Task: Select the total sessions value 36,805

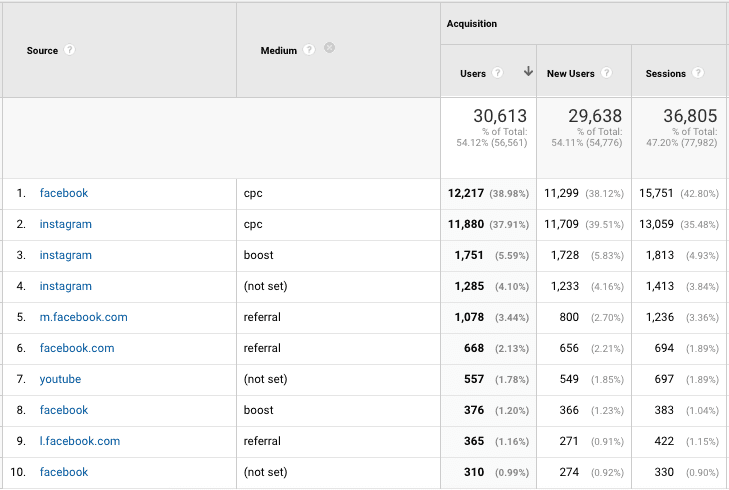Action: coord(690,116)
